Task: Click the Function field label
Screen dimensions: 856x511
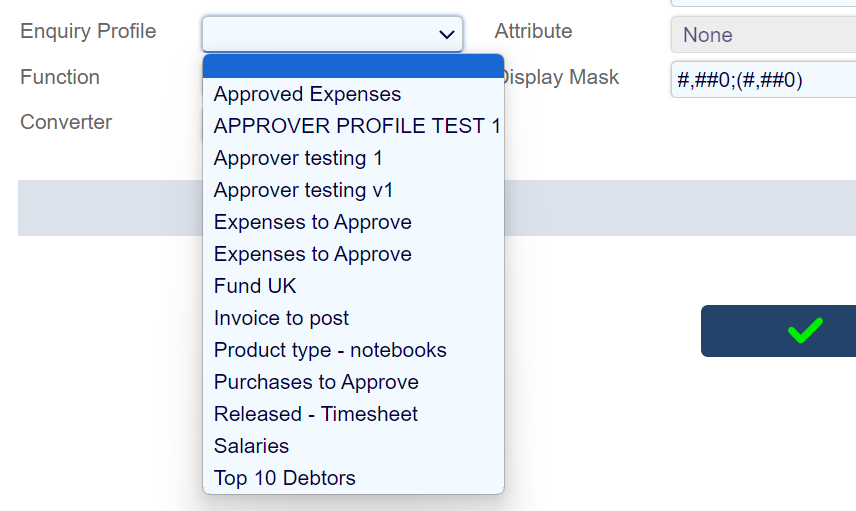Action: [60, 77]
